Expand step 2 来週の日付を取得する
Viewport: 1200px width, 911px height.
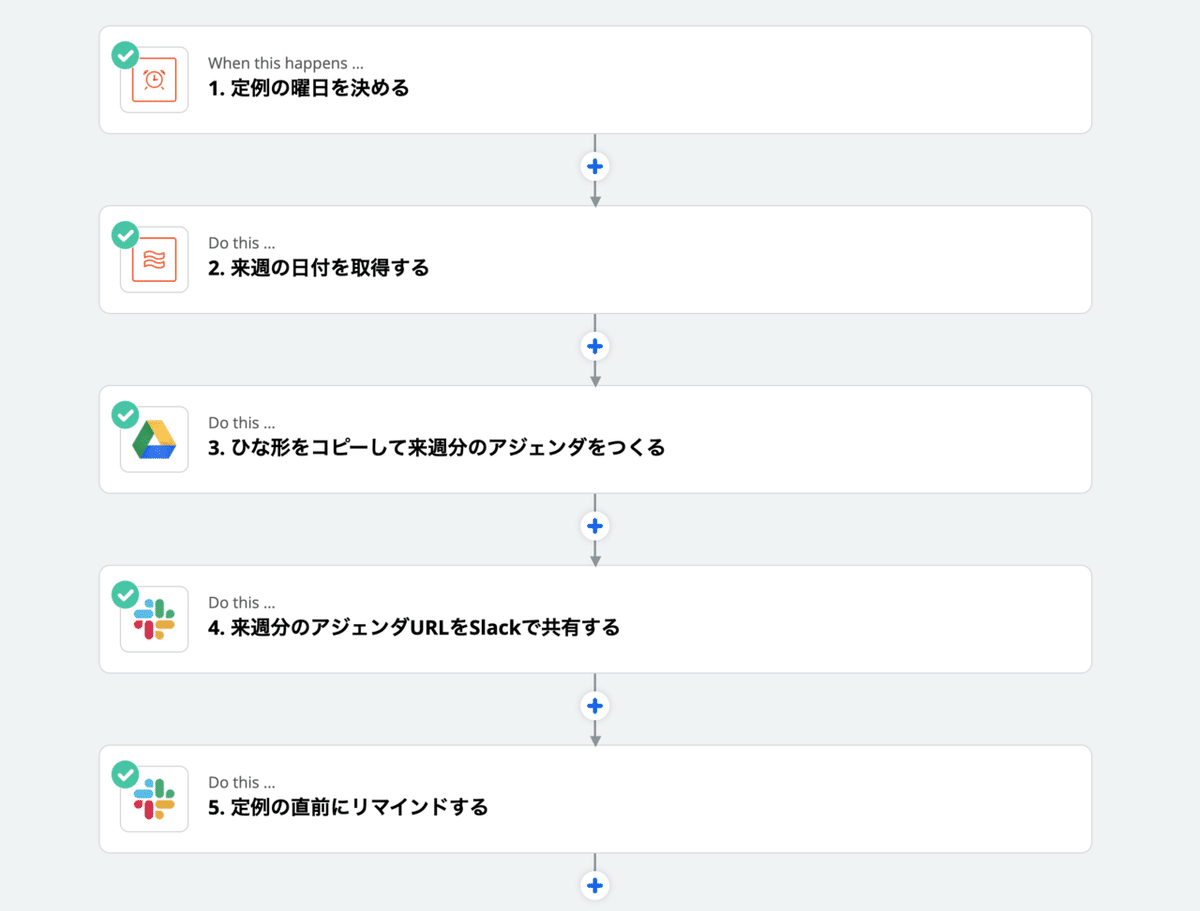pos(319,268)
